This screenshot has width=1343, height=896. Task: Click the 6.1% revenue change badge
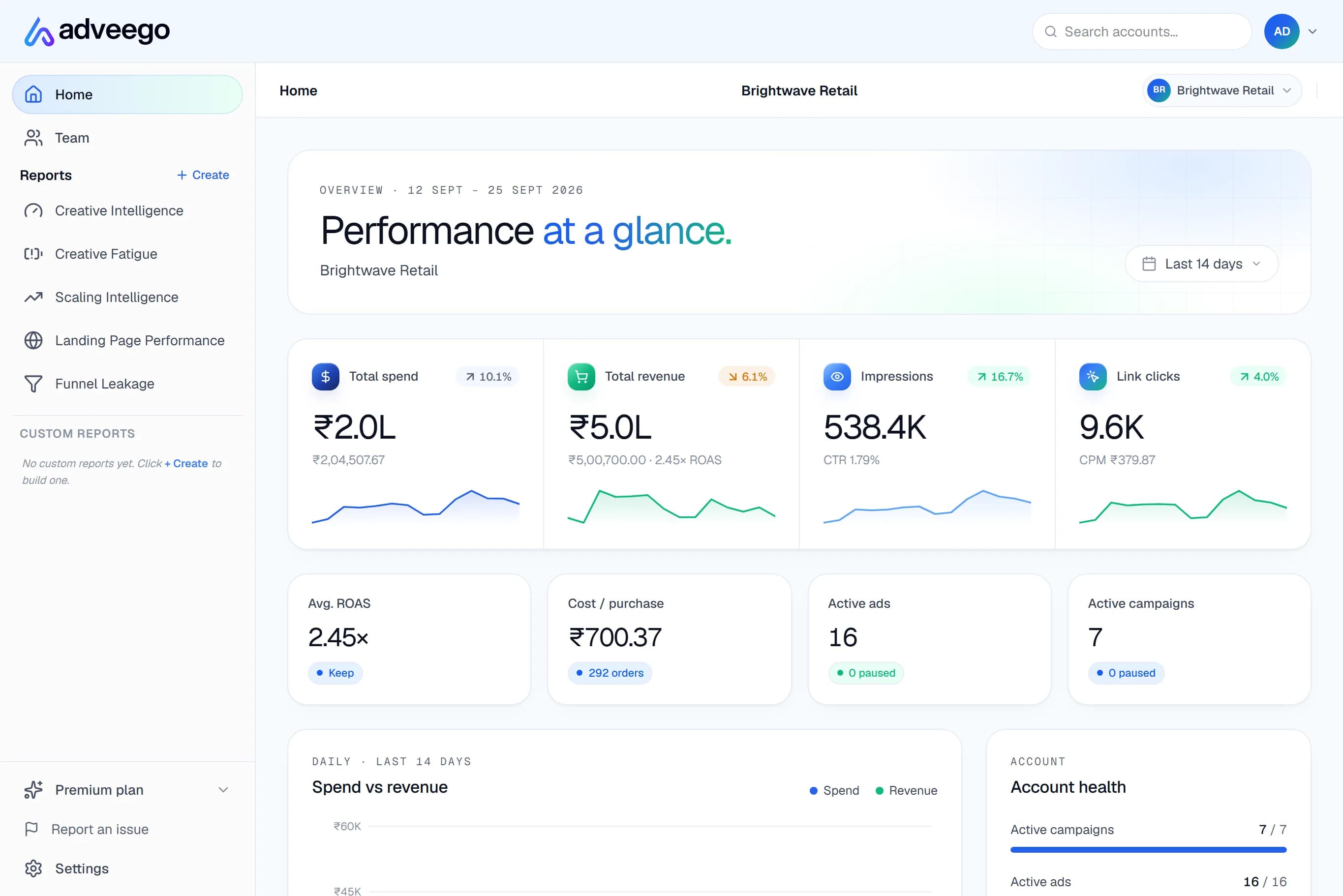pyautogui.click(x=747, y=377)
